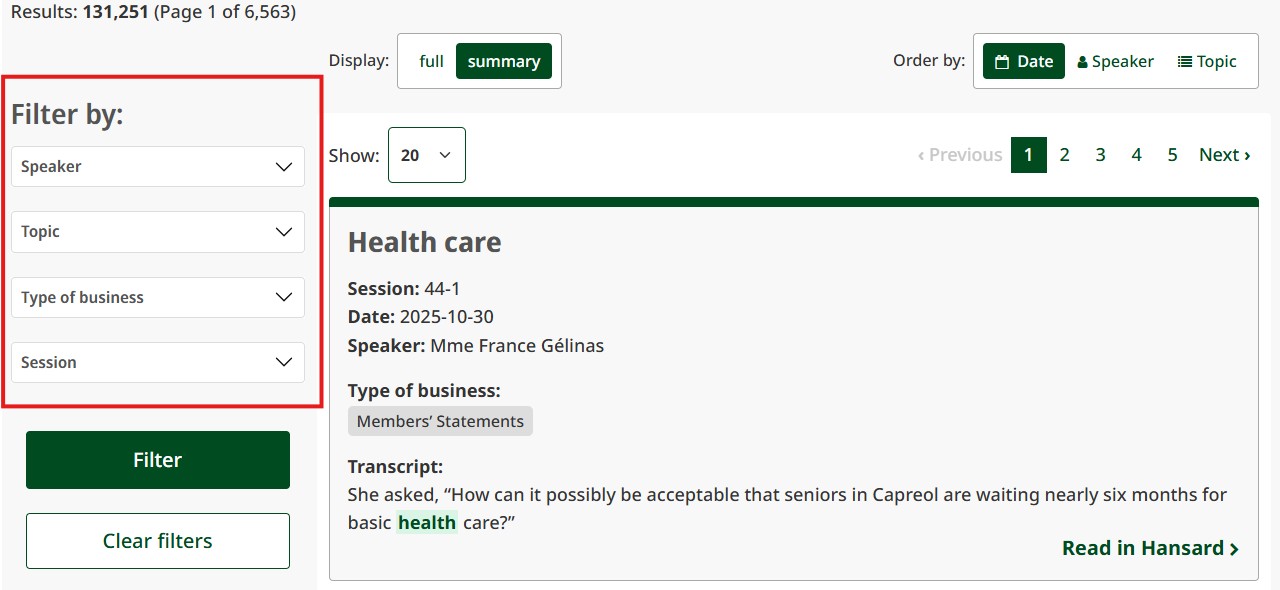The image size is (1280, 590).
Task: Expand the Session filter section
Action: click(x=157, y=362)
